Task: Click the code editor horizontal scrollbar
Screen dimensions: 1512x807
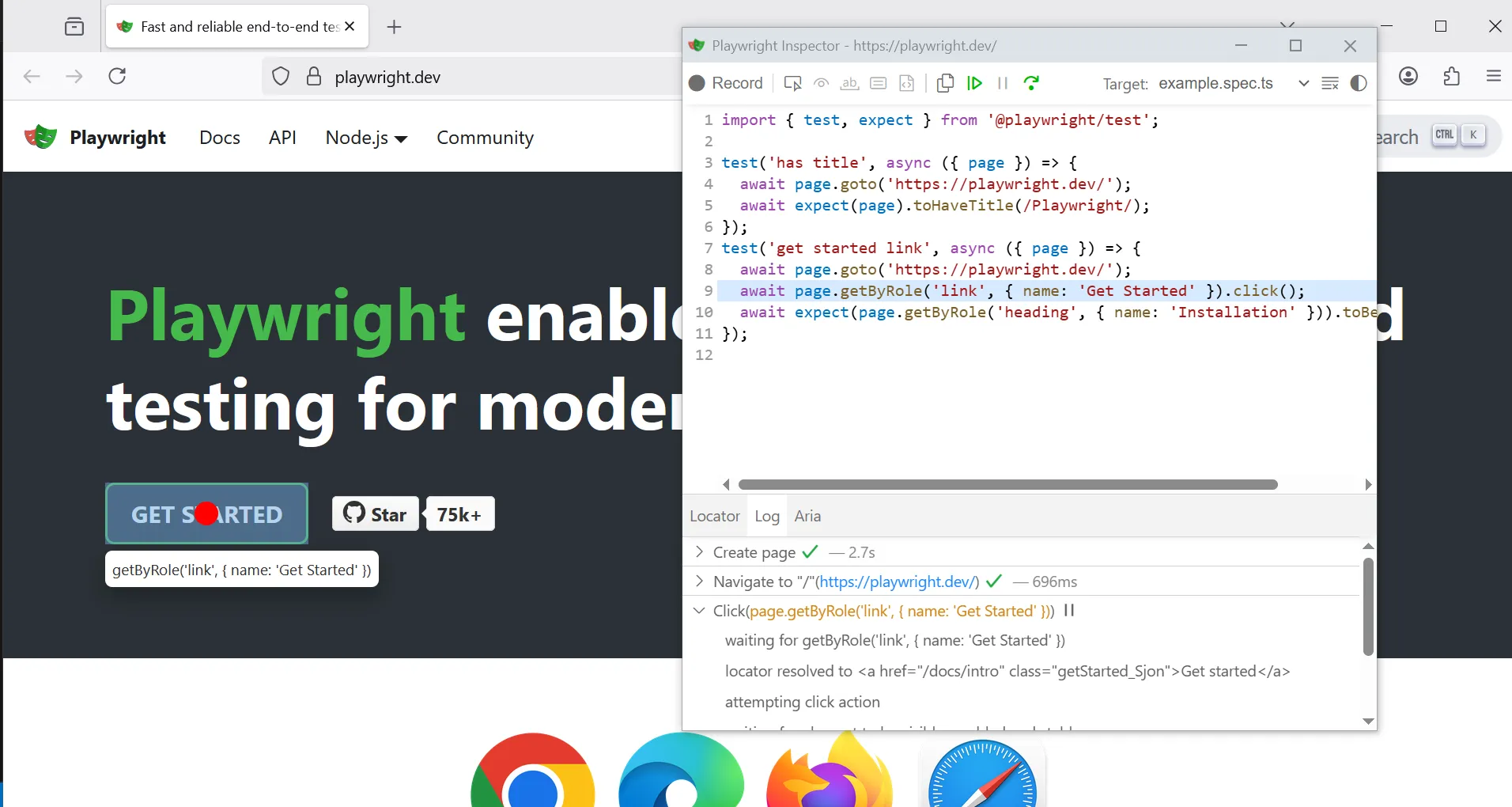Action: tap(1007, 484)
